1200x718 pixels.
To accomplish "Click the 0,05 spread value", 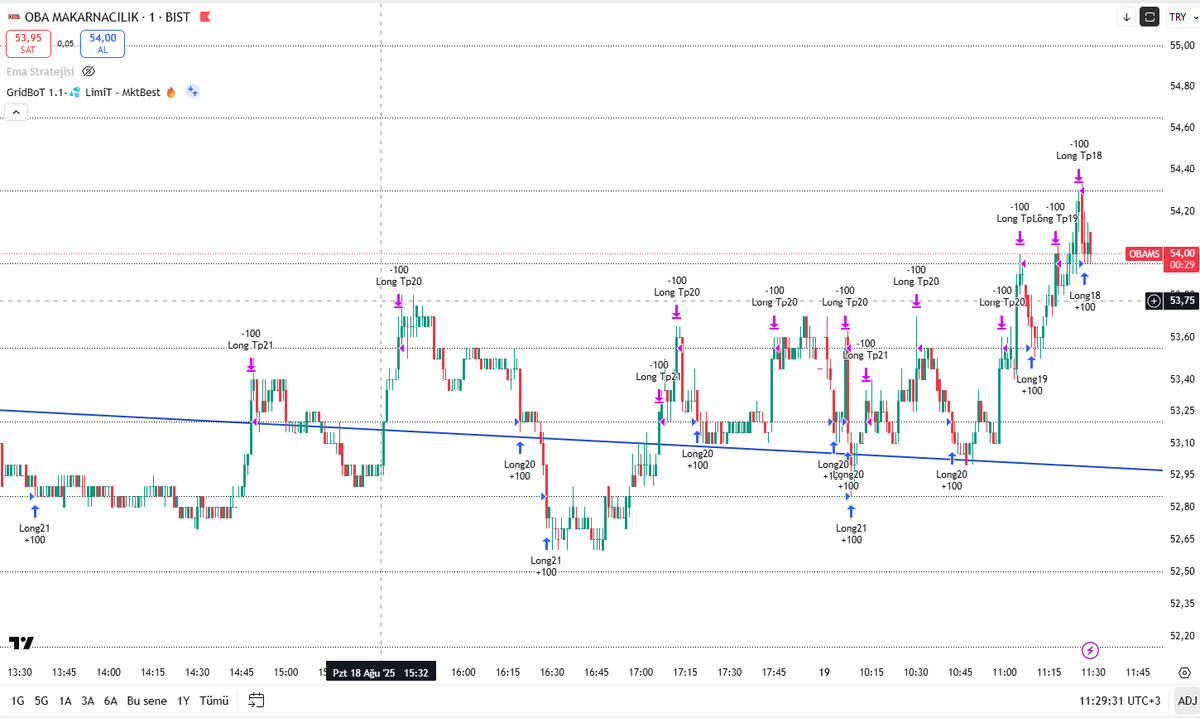I will [66, 43].
